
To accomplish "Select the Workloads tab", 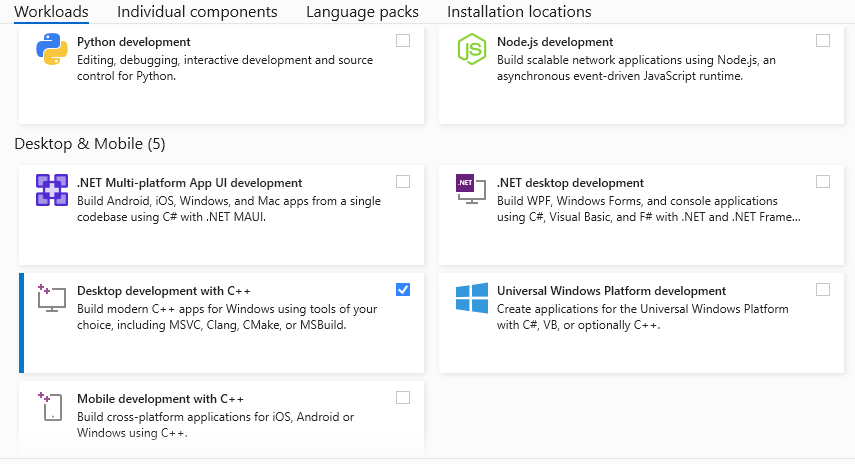I will (x=51, y=12).
